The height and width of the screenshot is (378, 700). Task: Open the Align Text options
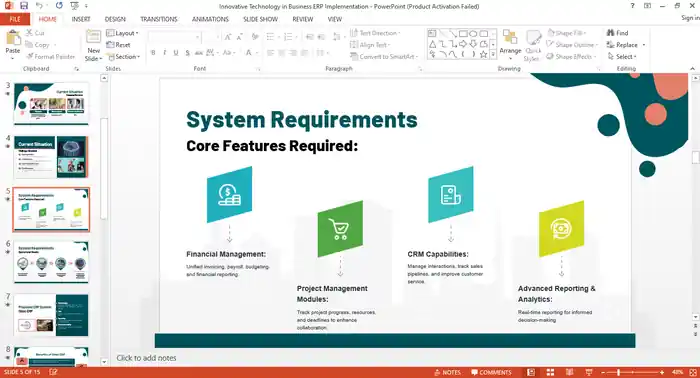click(x=370, y=45)
